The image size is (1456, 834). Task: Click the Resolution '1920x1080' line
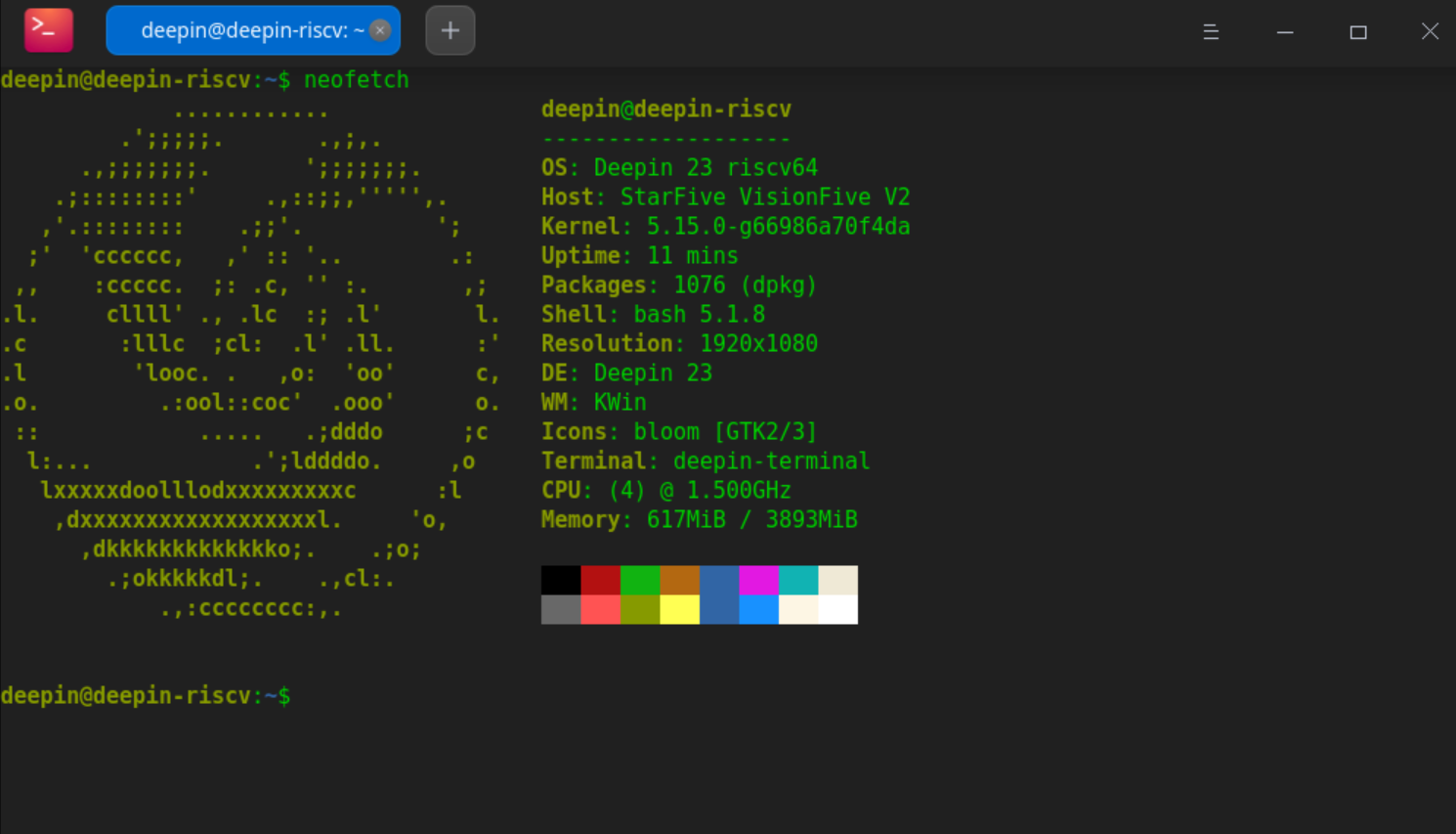pos(679,344)
